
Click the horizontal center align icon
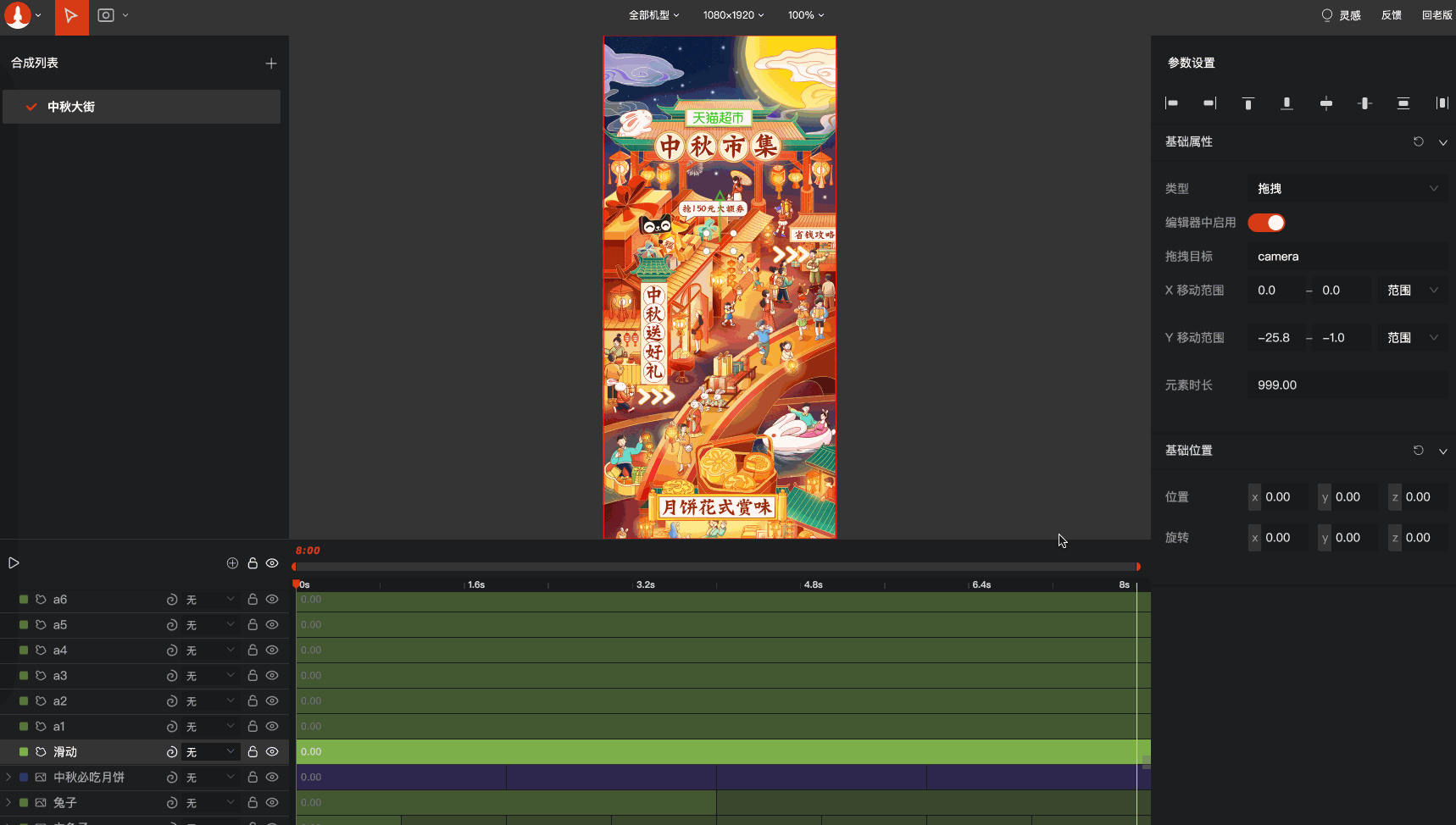pos(1325,103)
